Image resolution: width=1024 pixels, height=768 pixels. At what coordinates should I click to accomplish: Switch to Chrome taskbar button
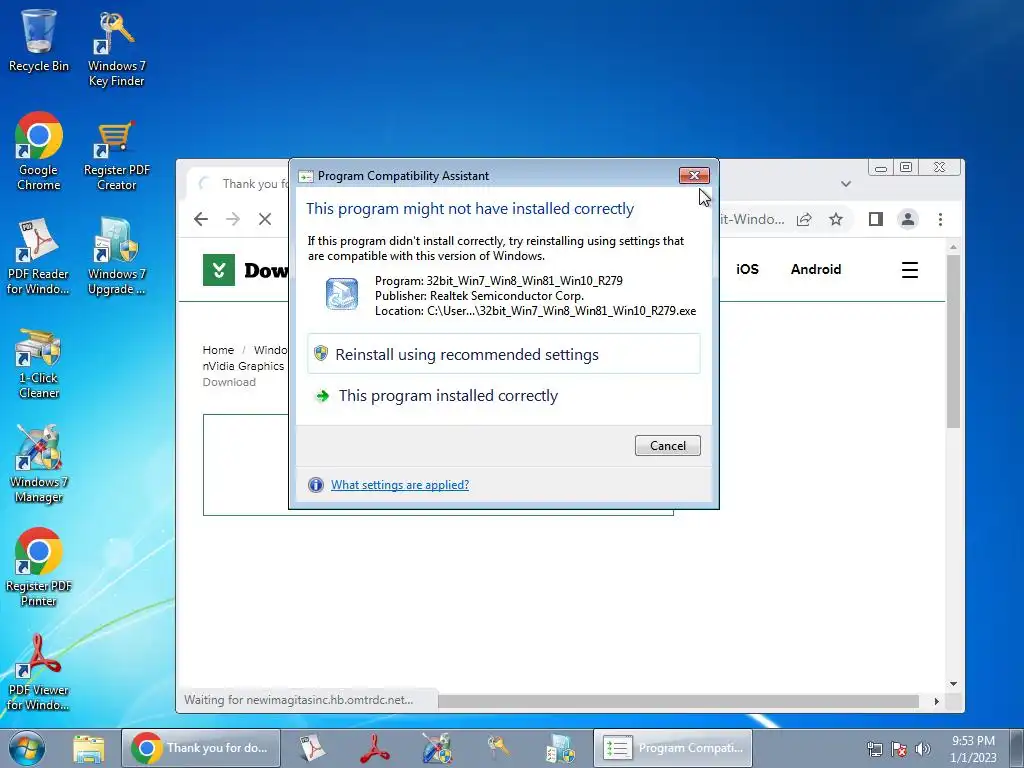(x=201, y=748)
